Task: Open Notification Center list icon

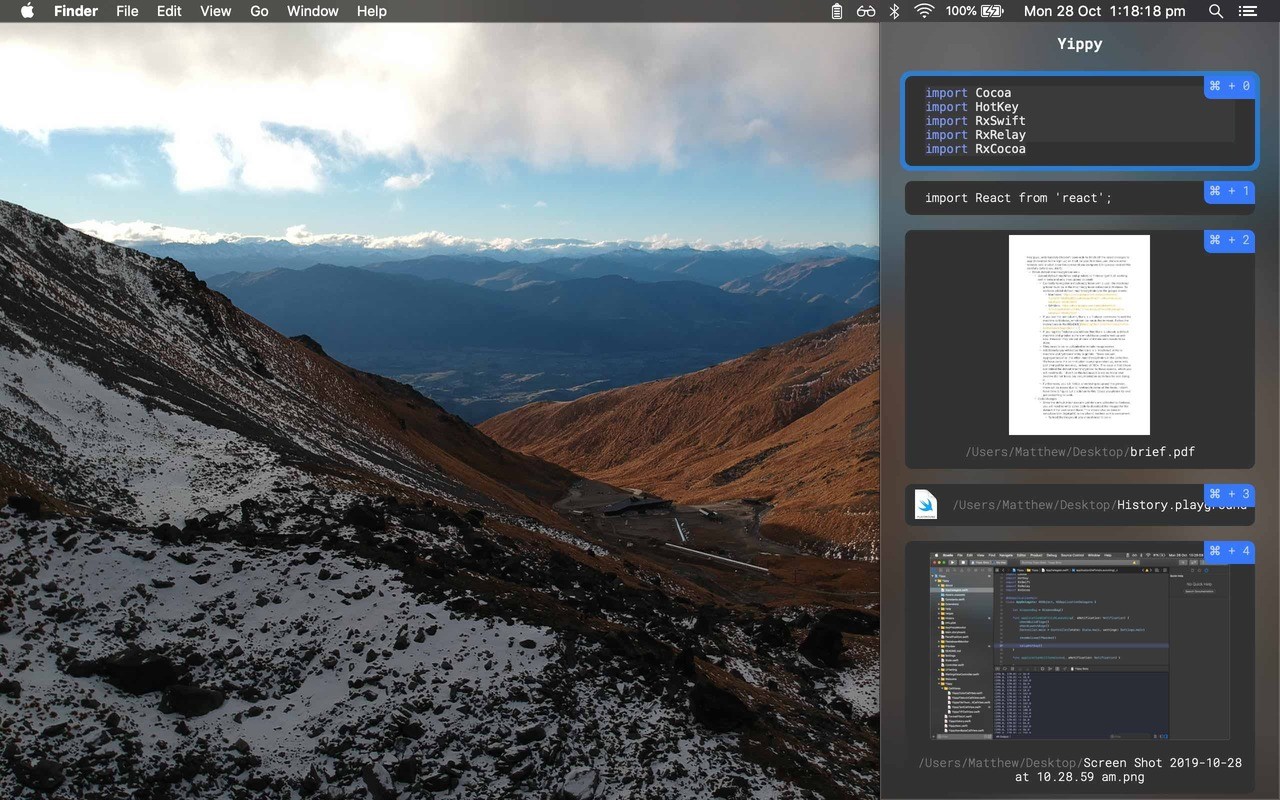Action: 1247,11
